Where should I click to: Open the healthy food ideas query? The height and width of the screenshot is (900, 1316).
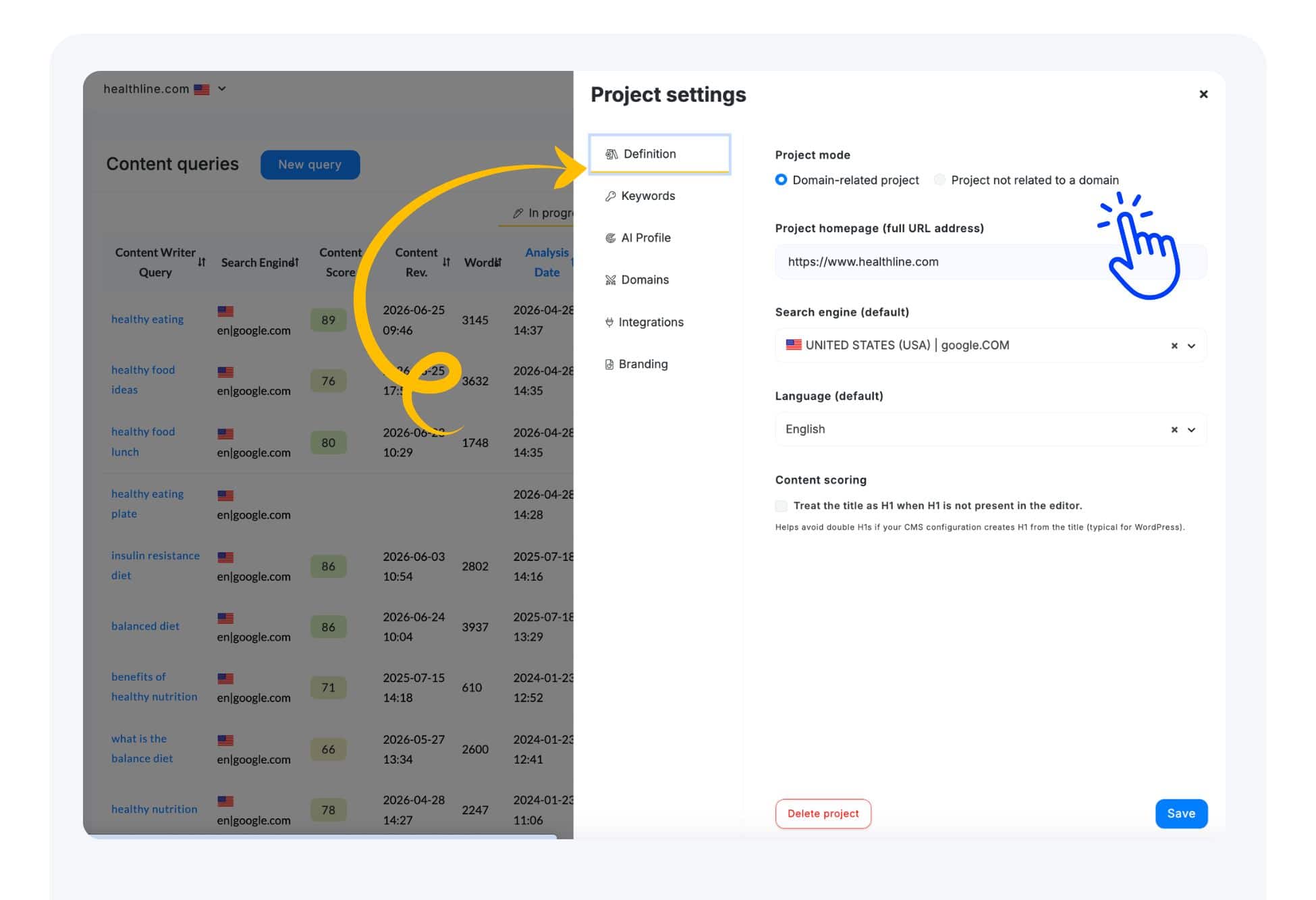click(x=142, y=380)
